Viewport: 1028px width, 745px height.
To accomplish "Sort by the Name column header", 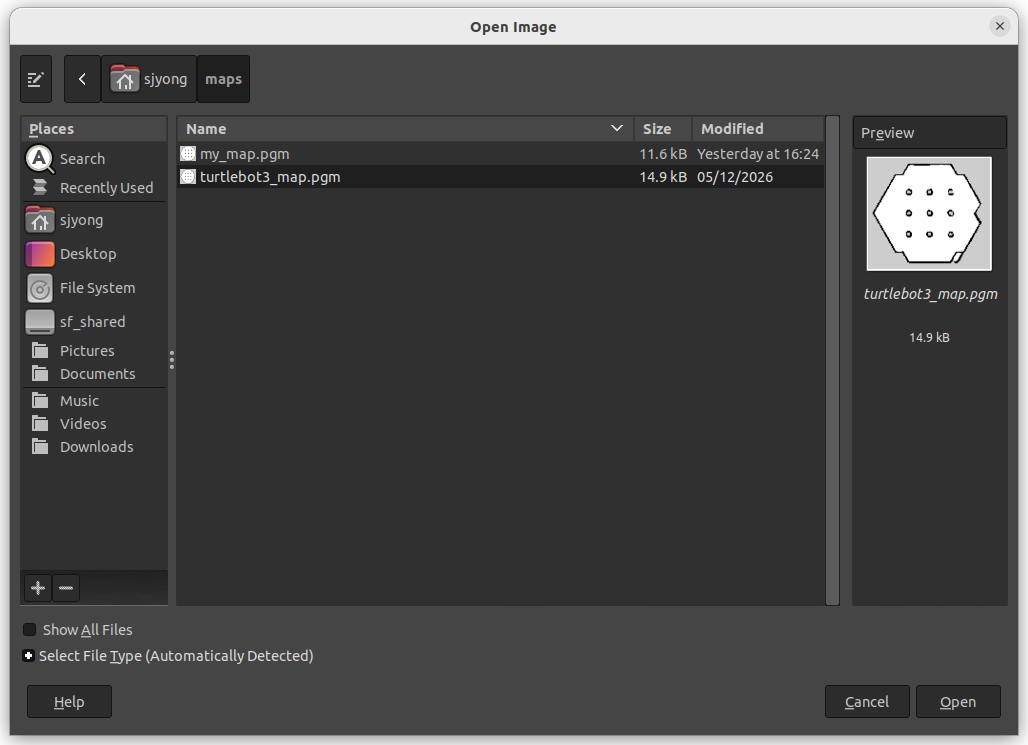I will coord(405,129).
